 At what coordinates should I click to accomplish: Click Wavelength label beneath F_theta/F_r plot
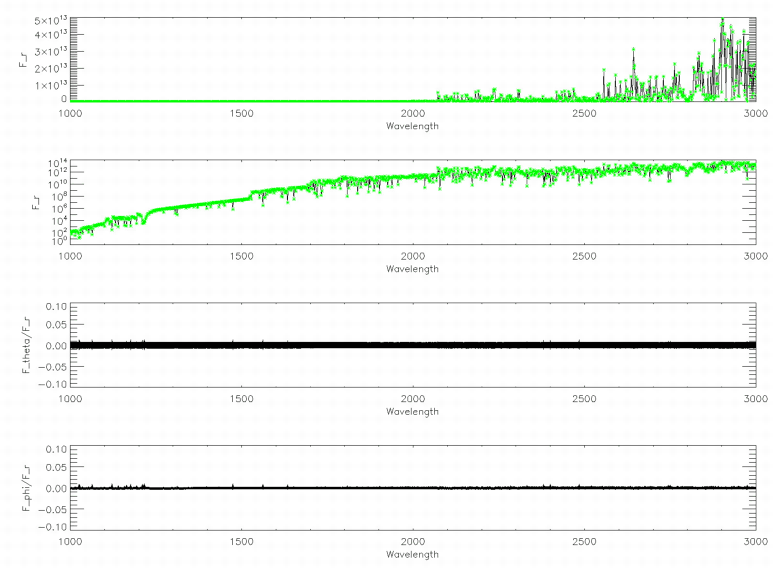[x=411, y=411]
